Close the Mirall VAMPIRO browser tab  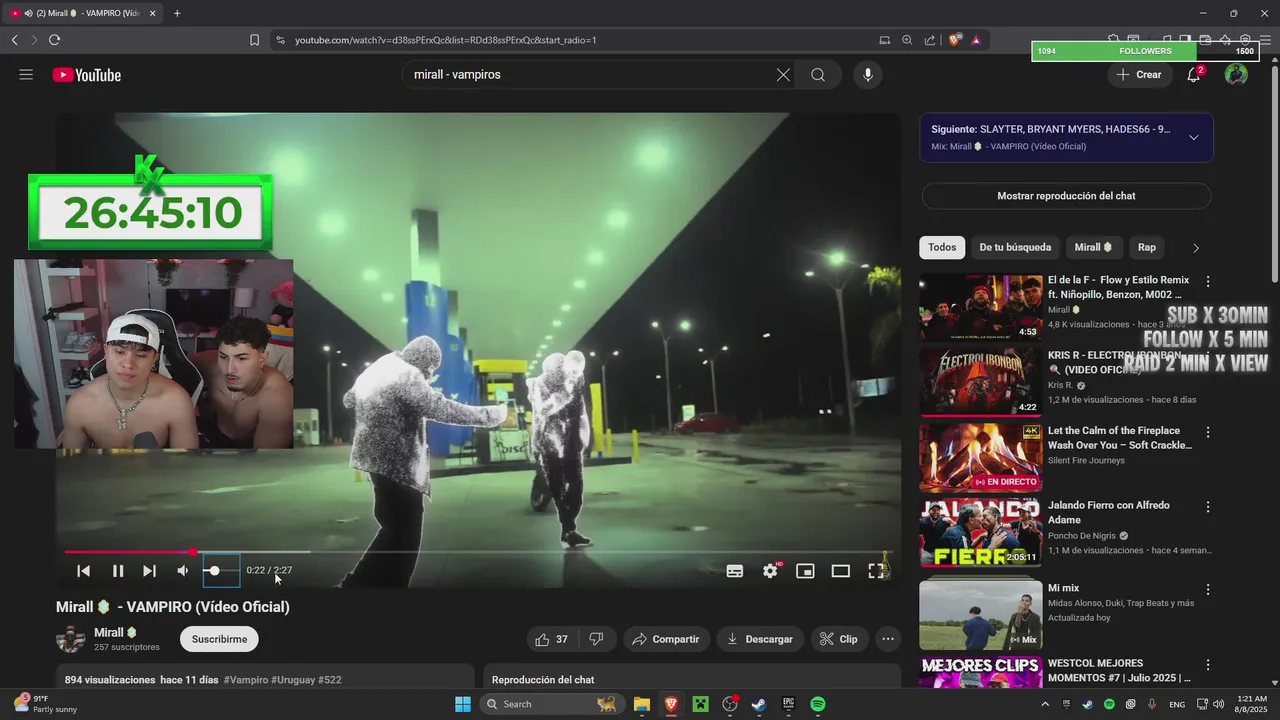click(x=153, y=13)
